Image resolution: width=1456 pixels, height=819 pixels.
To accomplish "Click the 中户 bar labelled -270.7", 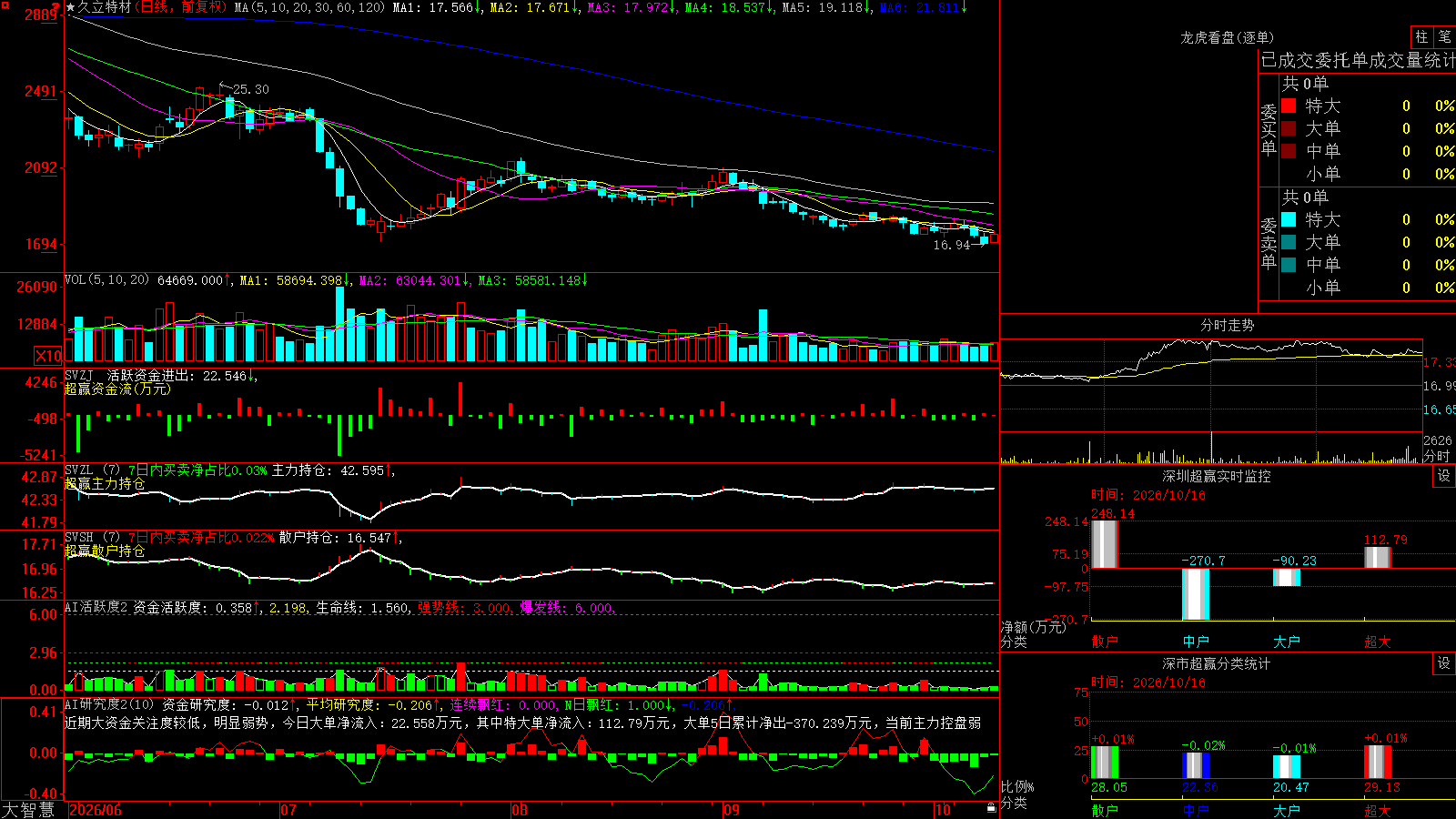I will click(x=1196, y=594).
